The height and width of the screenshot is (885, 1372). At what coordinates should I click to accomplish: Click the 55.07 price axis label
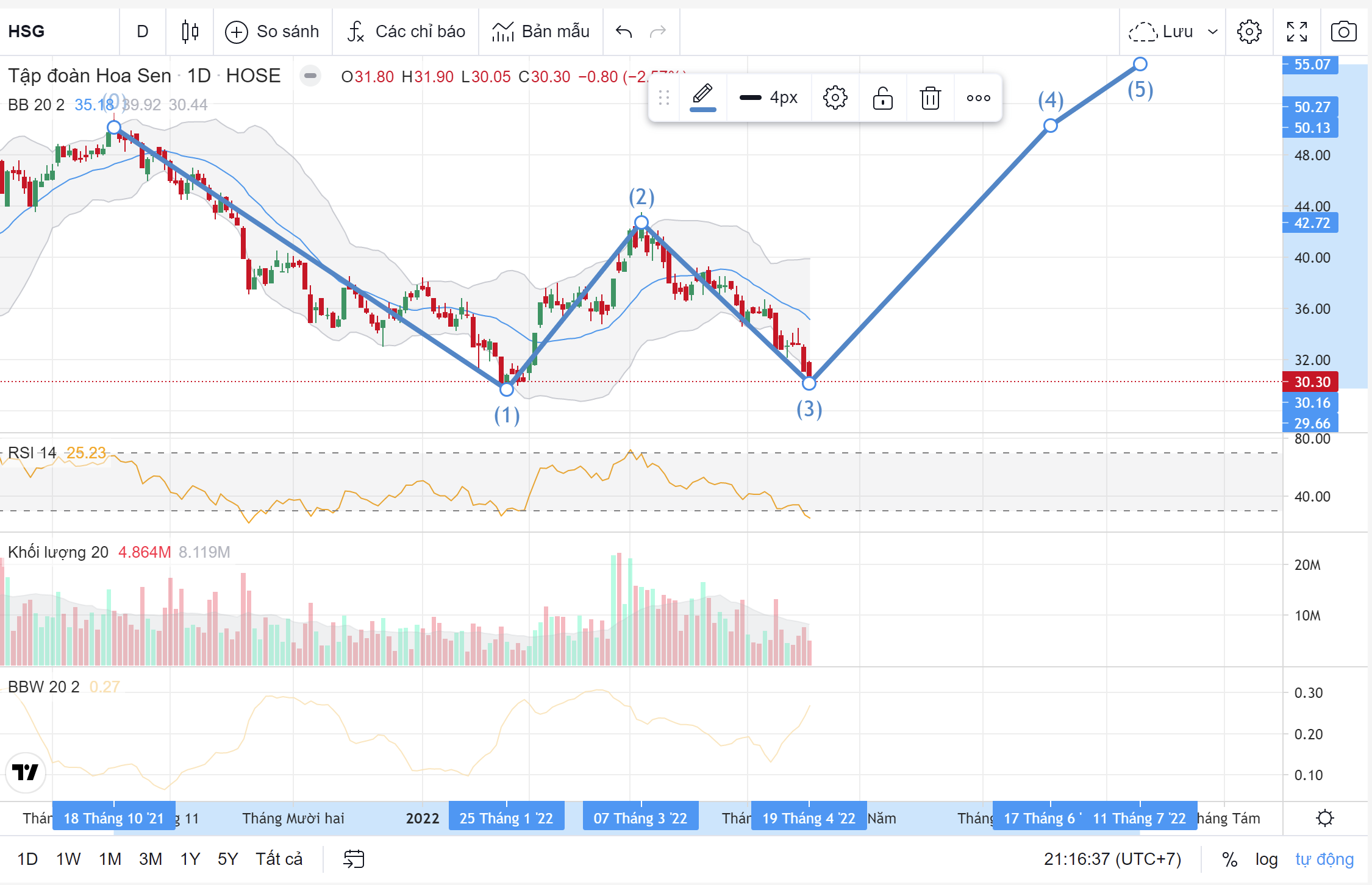point(1310,64)
